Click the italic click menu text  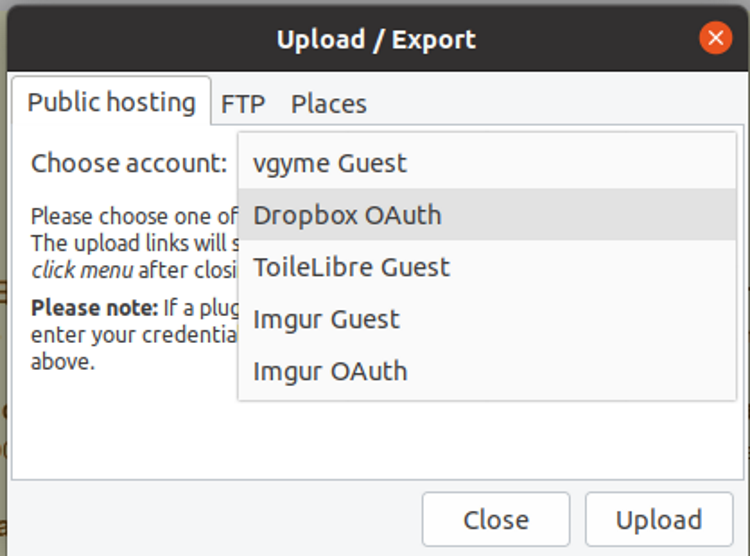pyautogui.click(x=82, y=268)
